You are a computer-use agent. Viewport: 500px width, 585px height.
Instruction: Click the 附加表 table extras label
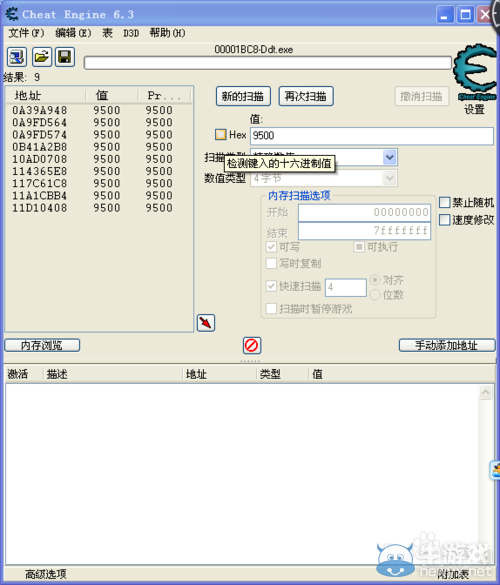(x=453, y=574)
